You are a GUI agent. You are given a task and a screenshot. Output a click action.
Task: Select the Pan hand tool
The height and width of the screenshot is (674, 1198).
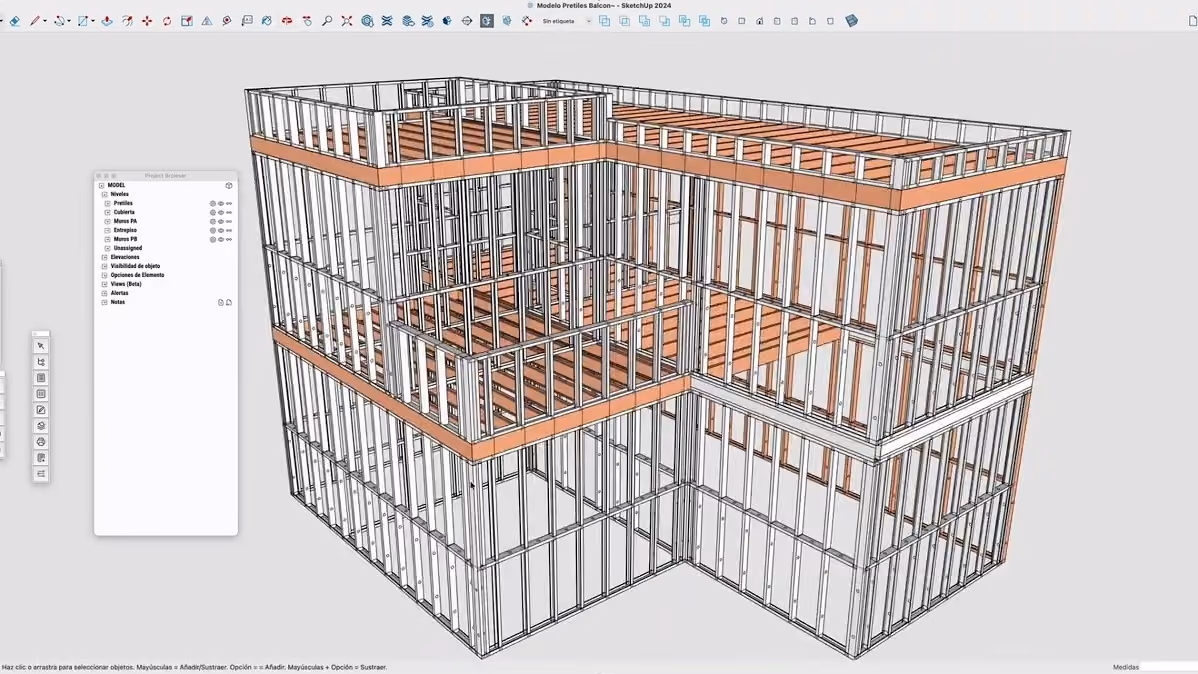pyautogui.click(x=307, y=21)
